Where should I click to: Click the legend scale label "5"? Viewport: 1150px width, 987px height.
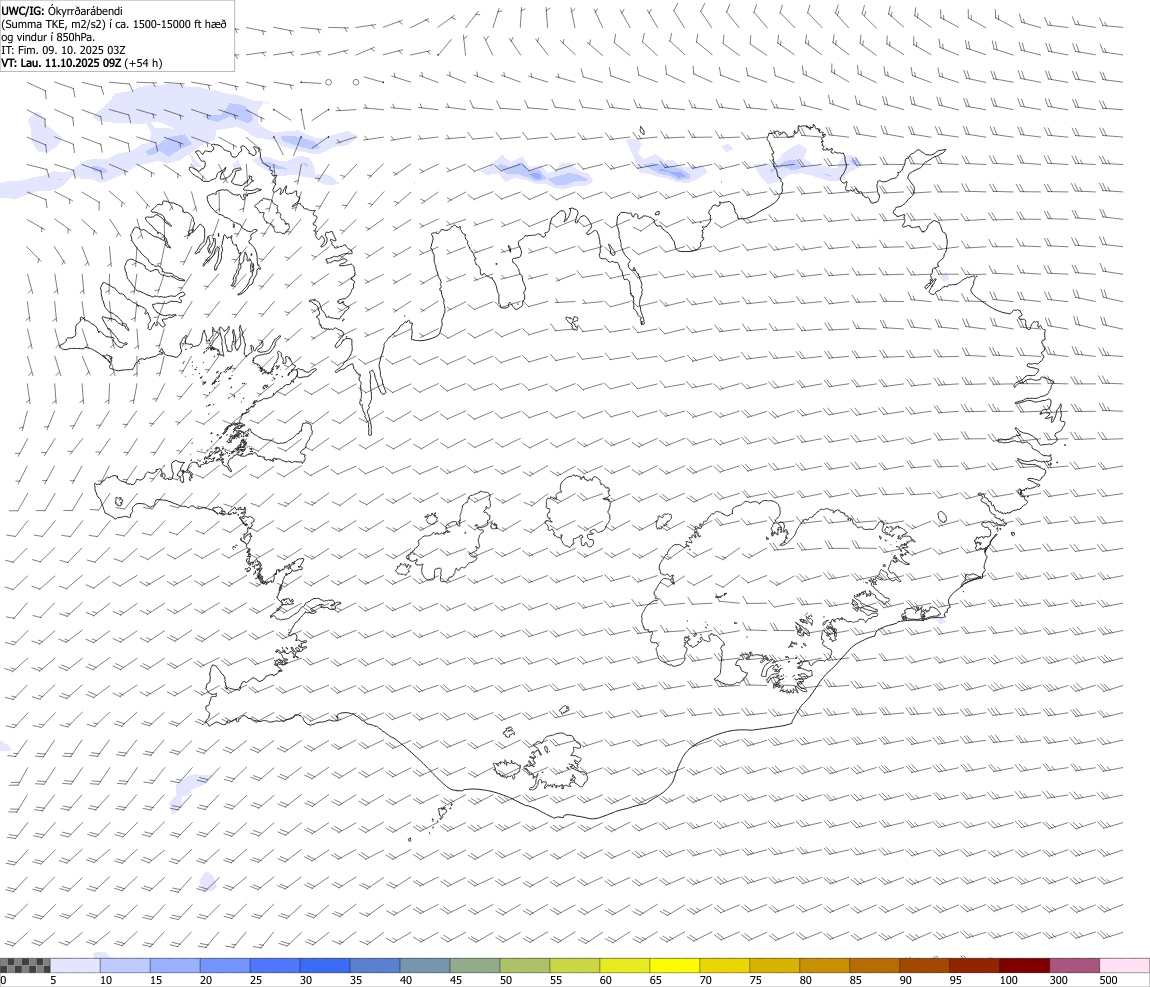[53, 980]
